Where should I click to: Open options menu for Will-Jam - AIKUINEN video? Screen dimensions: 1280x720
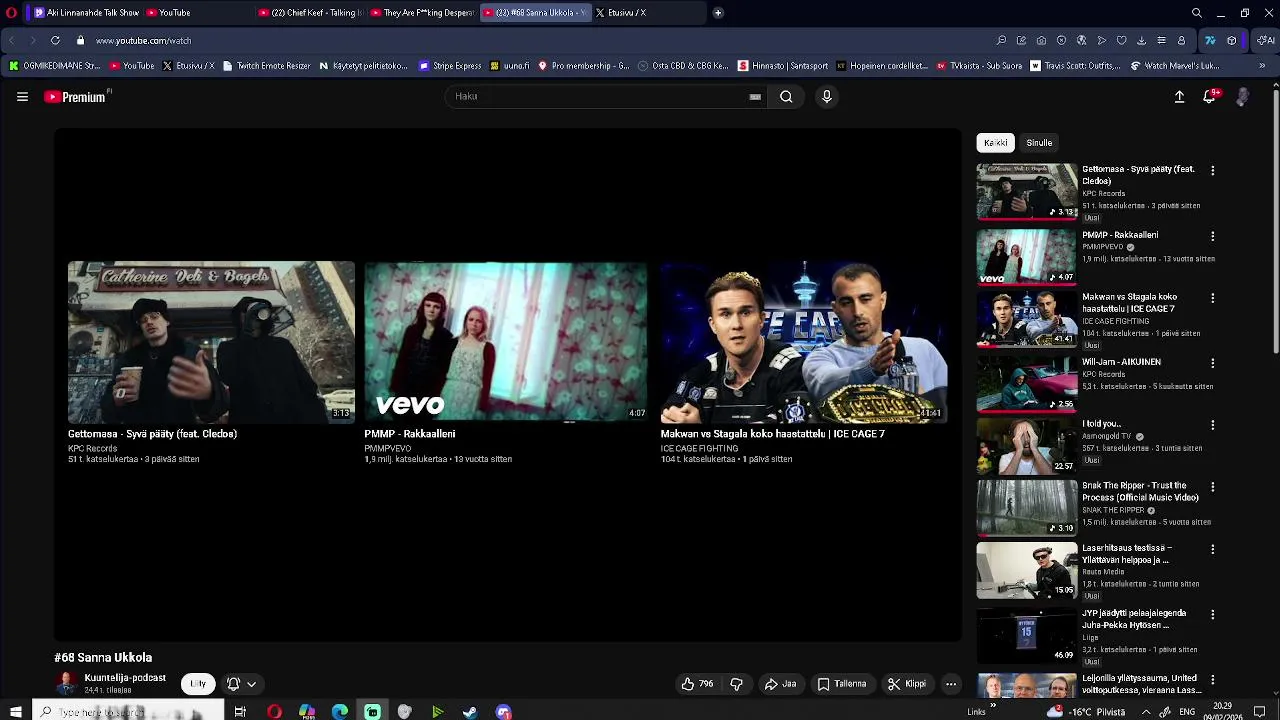pyautogui.click(x=1212, y=364)
